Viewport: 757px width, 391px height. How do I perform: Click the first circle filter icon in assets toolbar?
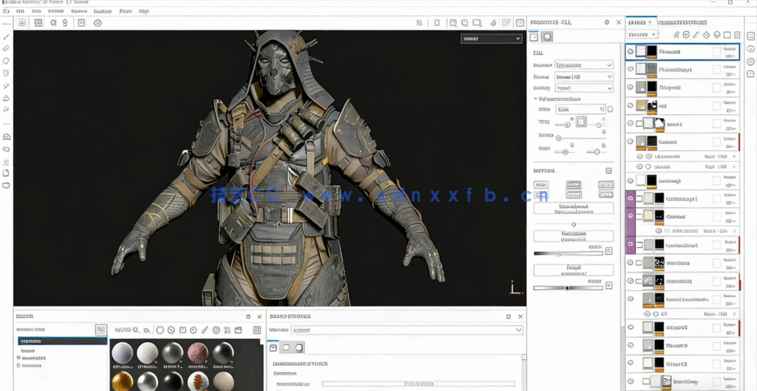point(160,330)
